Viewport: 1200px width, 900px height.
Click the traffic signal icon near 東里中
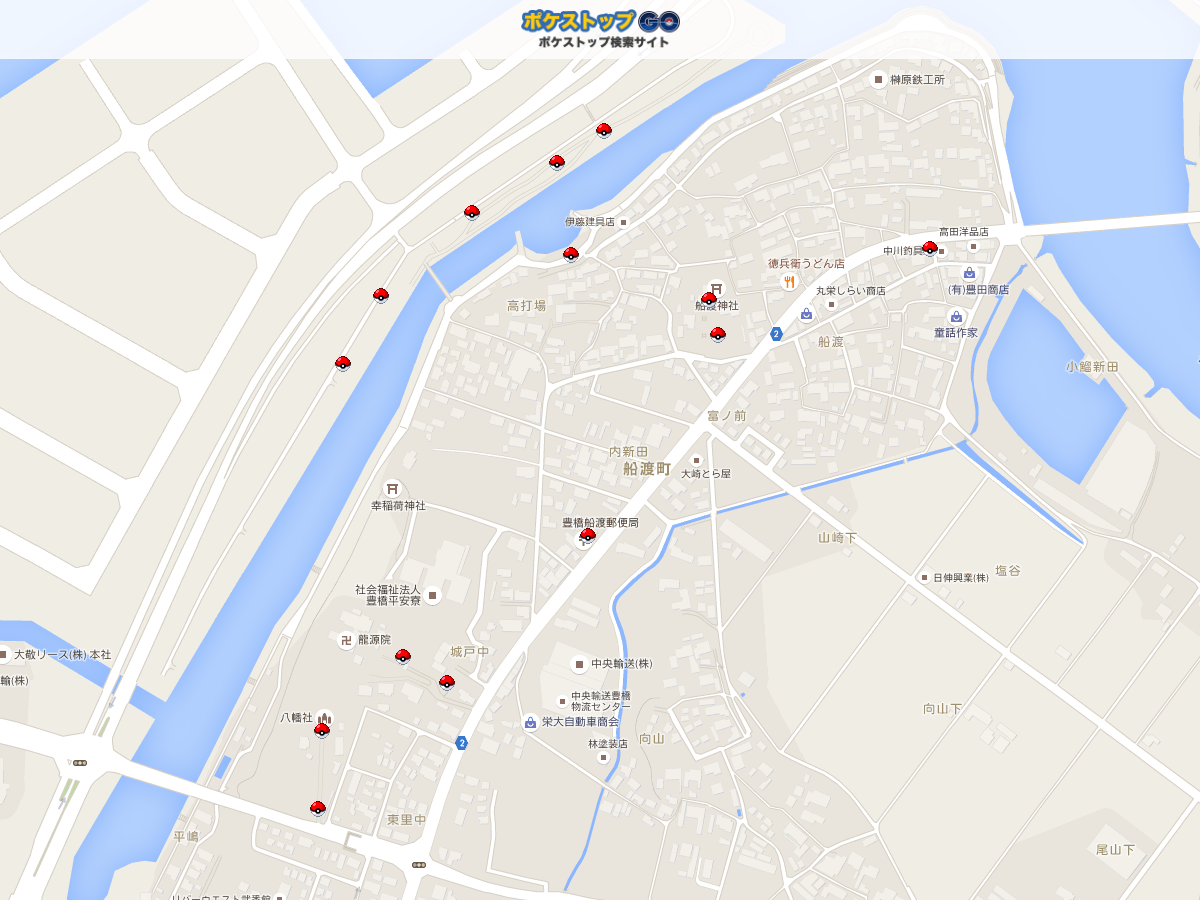tap(418, 865)
